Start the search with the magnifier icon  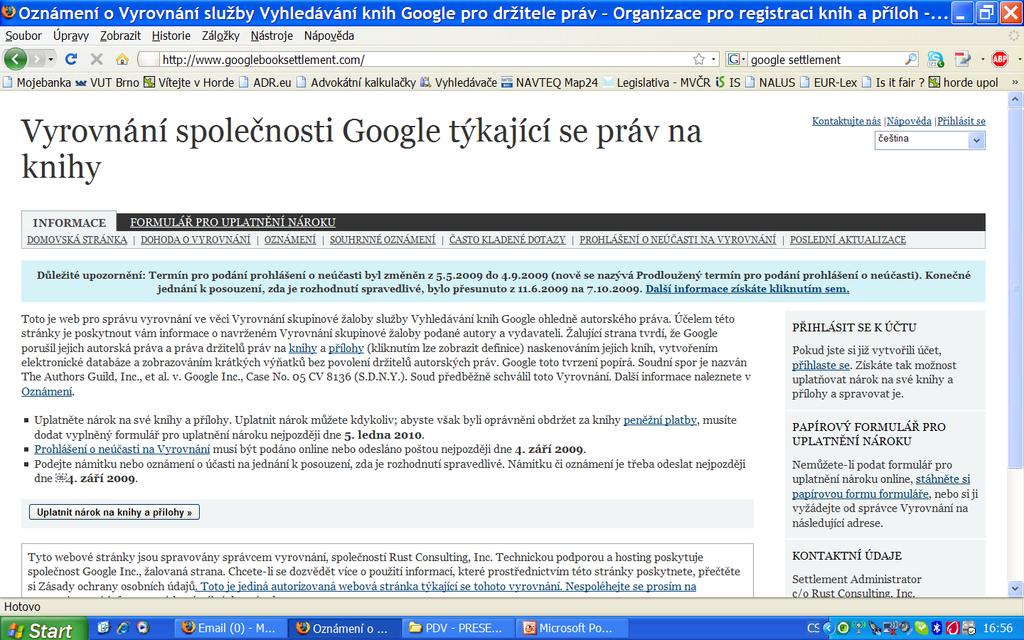910,59
